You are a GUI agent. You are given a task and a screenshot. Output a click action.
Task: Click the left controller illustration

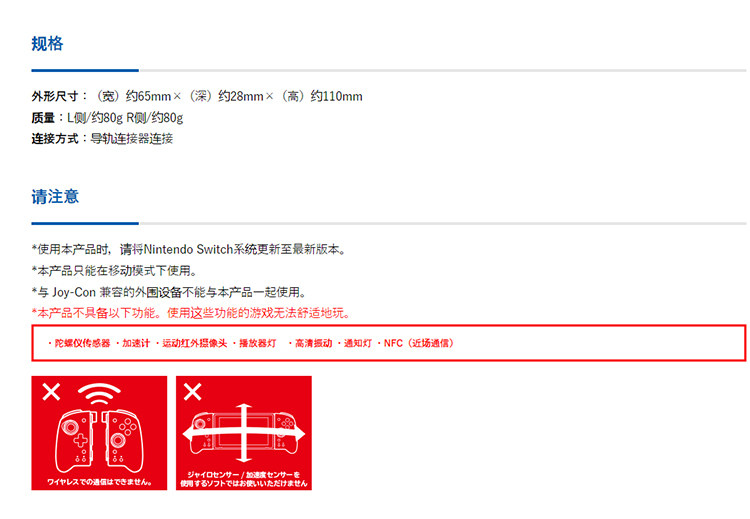76,441
